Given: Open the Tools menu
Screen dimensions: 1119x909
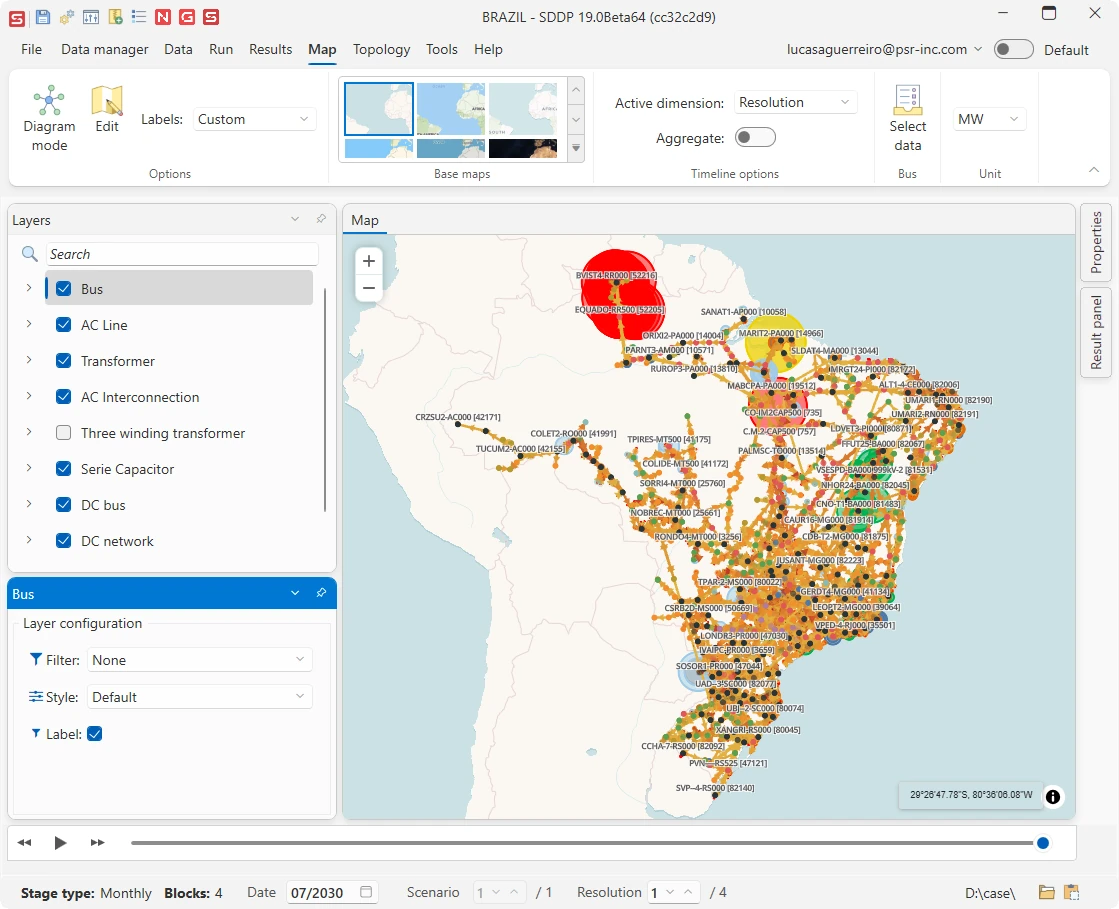Looking at the screenshot, I should 442,49.
